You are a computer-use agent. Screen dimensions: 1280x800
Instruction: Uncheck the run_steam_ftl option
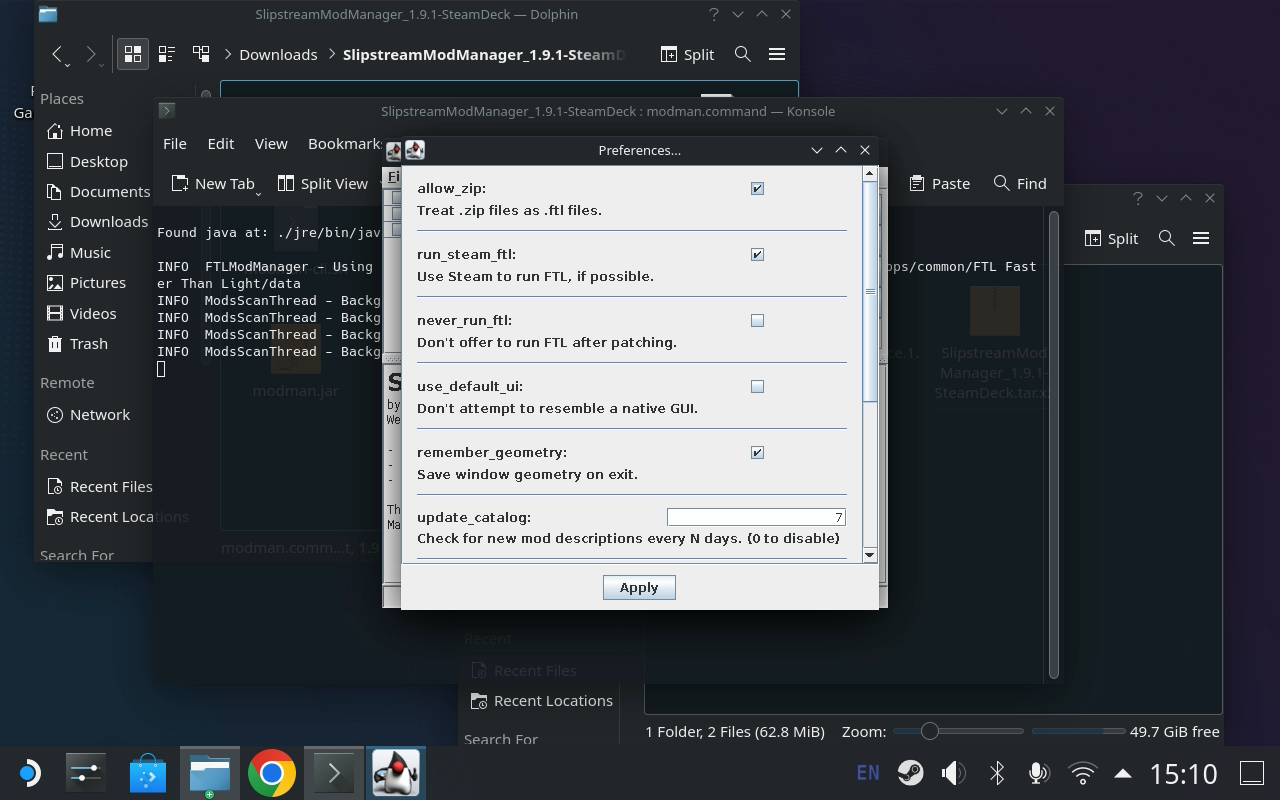click(x=757, y=254)
